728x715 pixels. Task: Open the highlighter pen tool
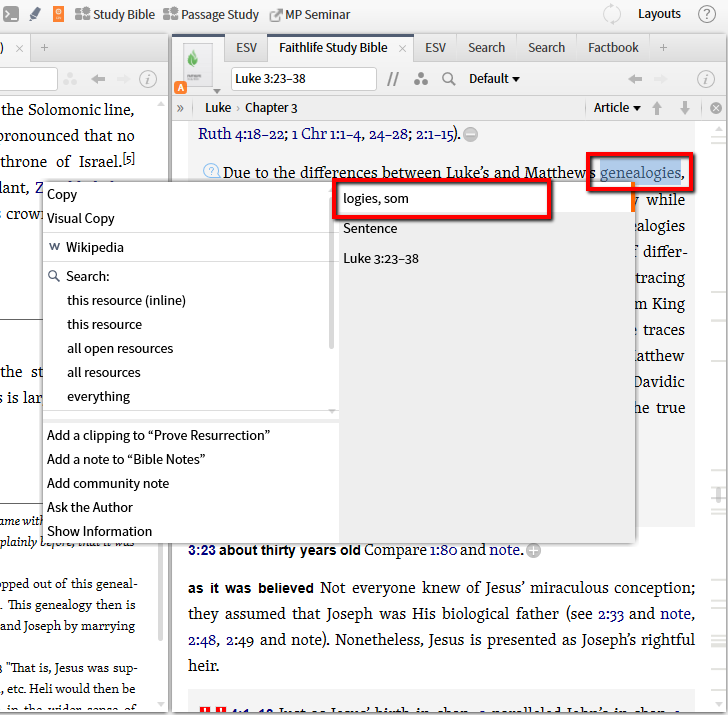(x=34, y=14)
